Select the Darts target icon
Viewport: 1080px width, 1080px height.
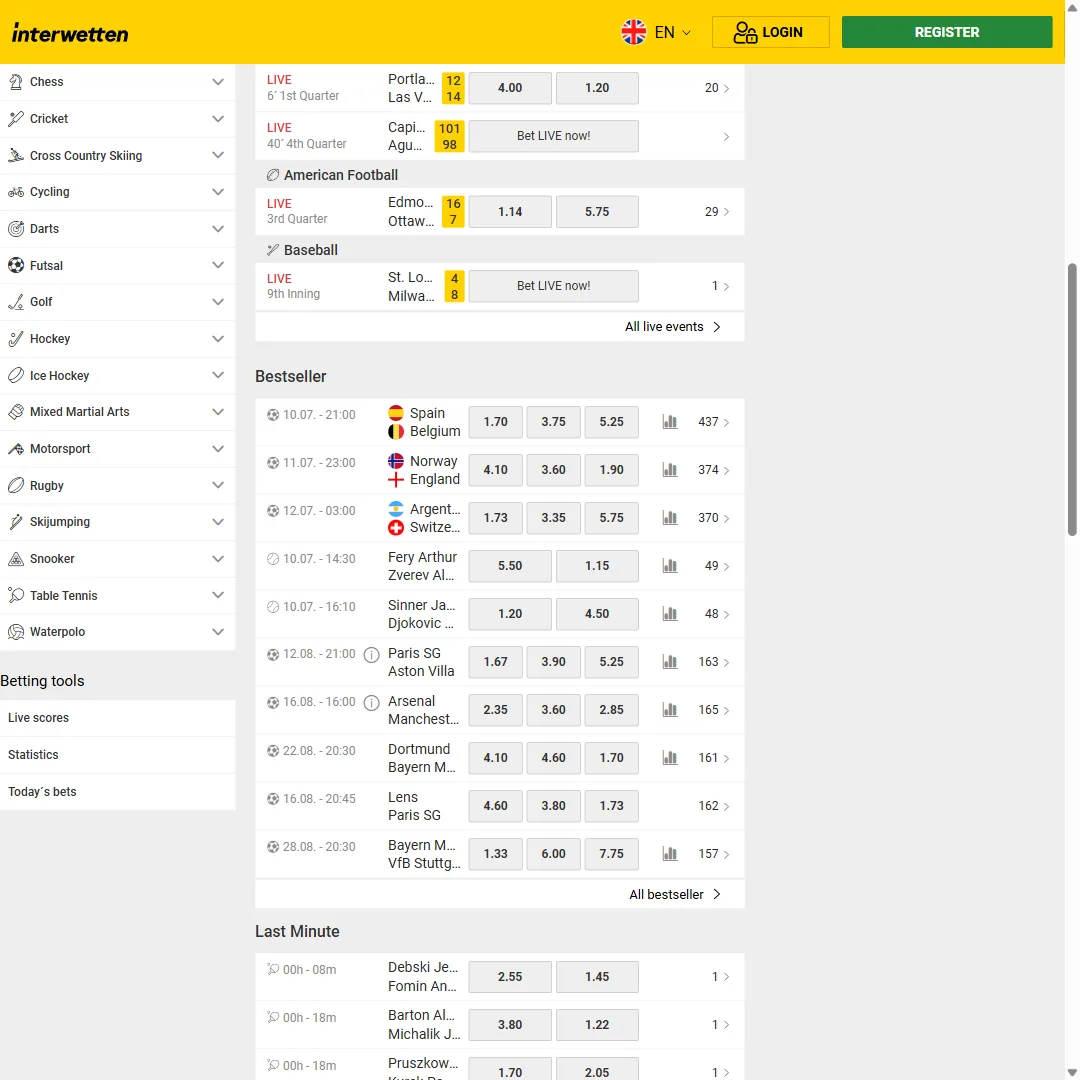pos(16,229)
